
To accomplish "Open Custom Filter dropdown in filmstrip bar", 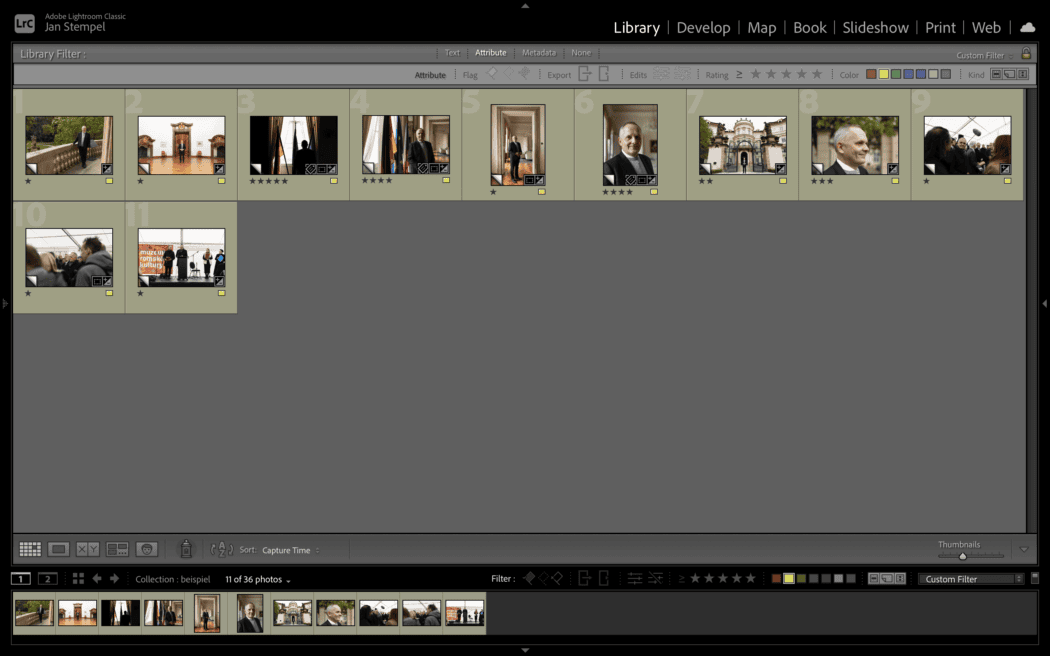I will click(x=973, y=579).
